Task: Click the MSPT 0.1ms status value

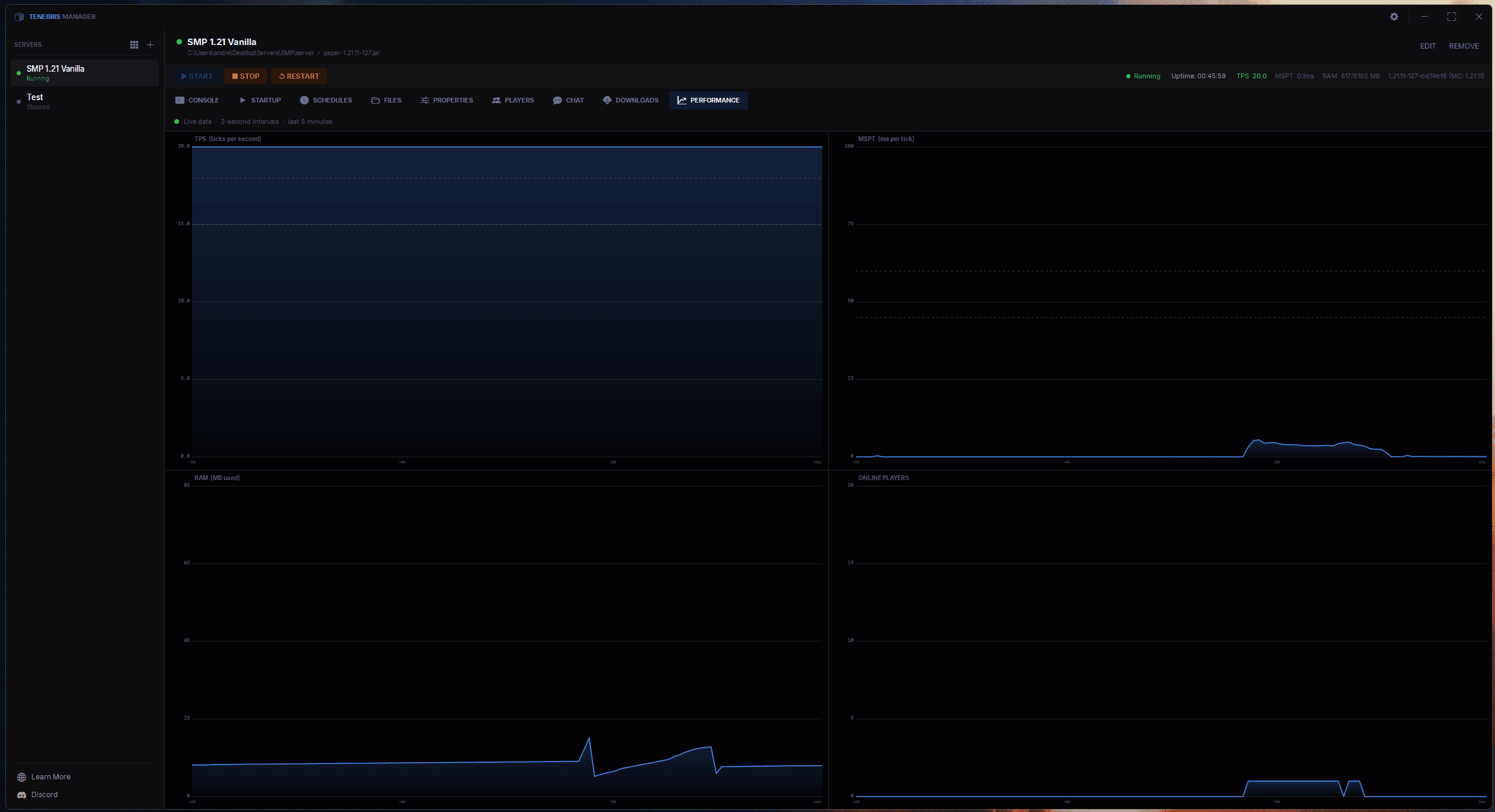Action: [1294, 76]
